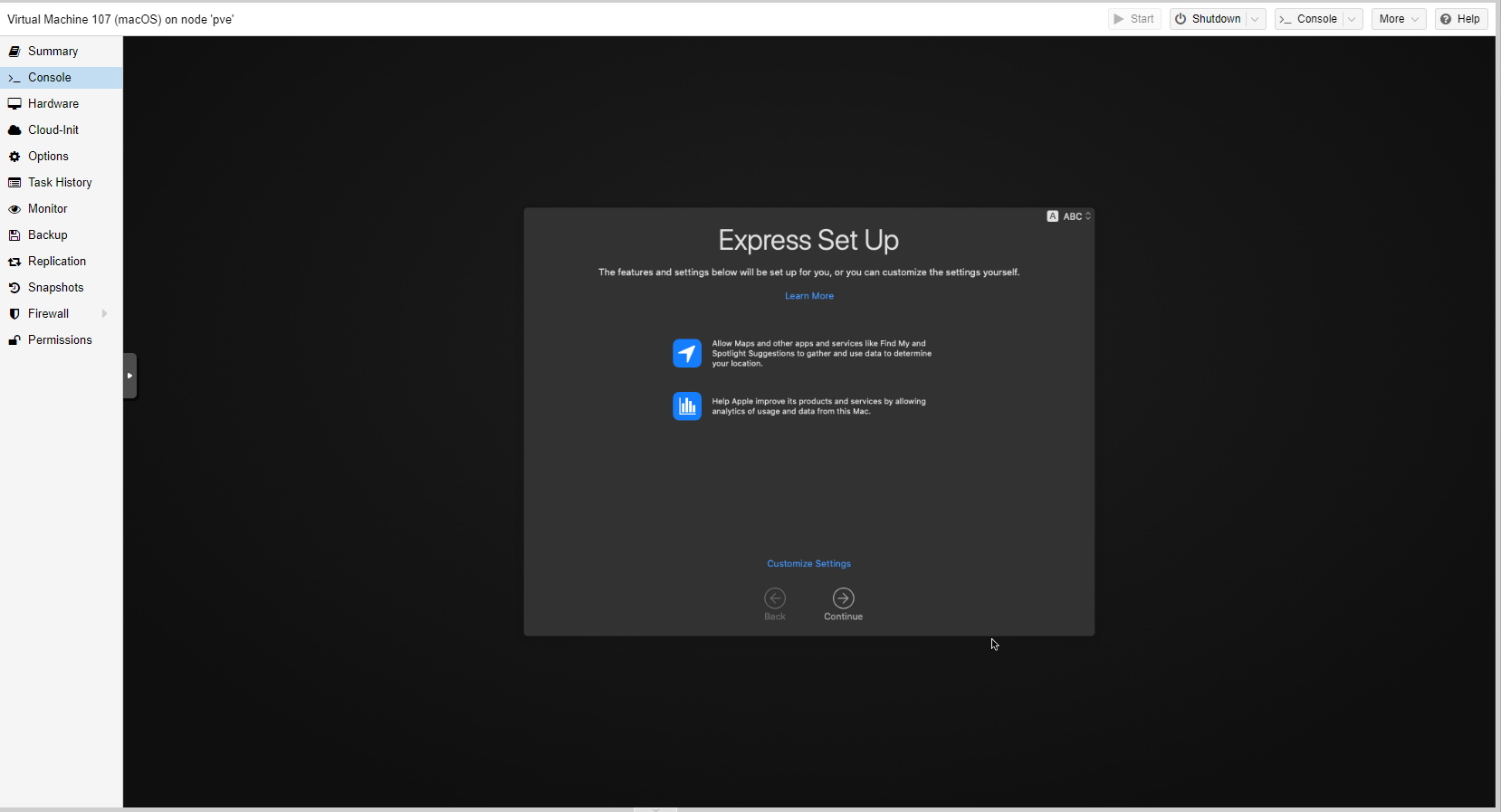The height and width of the screenshot is (812, 1501).
Task: Click the Continue arrow icon
Action: pyautogui.click(x=843, y=598)
